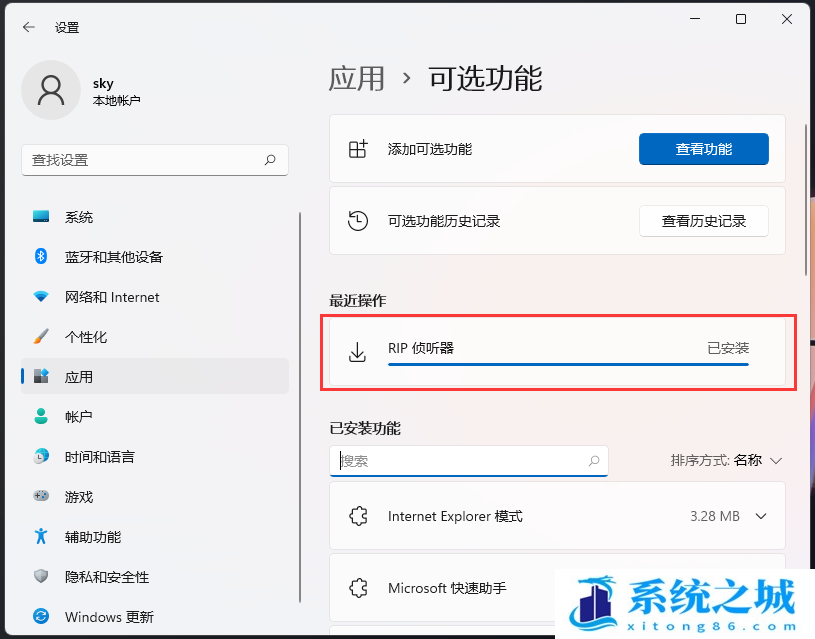Screen dimensions: 815x639
Task: Select the 系统 monitor icon
Action: 41,216
